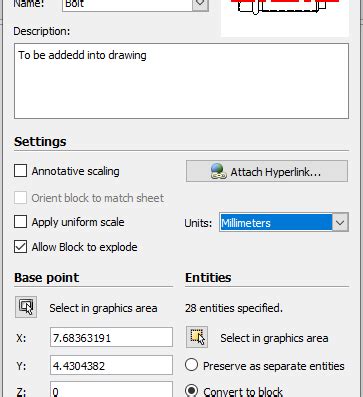The height and width of the screenshot is (397, 363).
Task: Click the Base point select in graphics area icon
Action: (x=26, y=307)
